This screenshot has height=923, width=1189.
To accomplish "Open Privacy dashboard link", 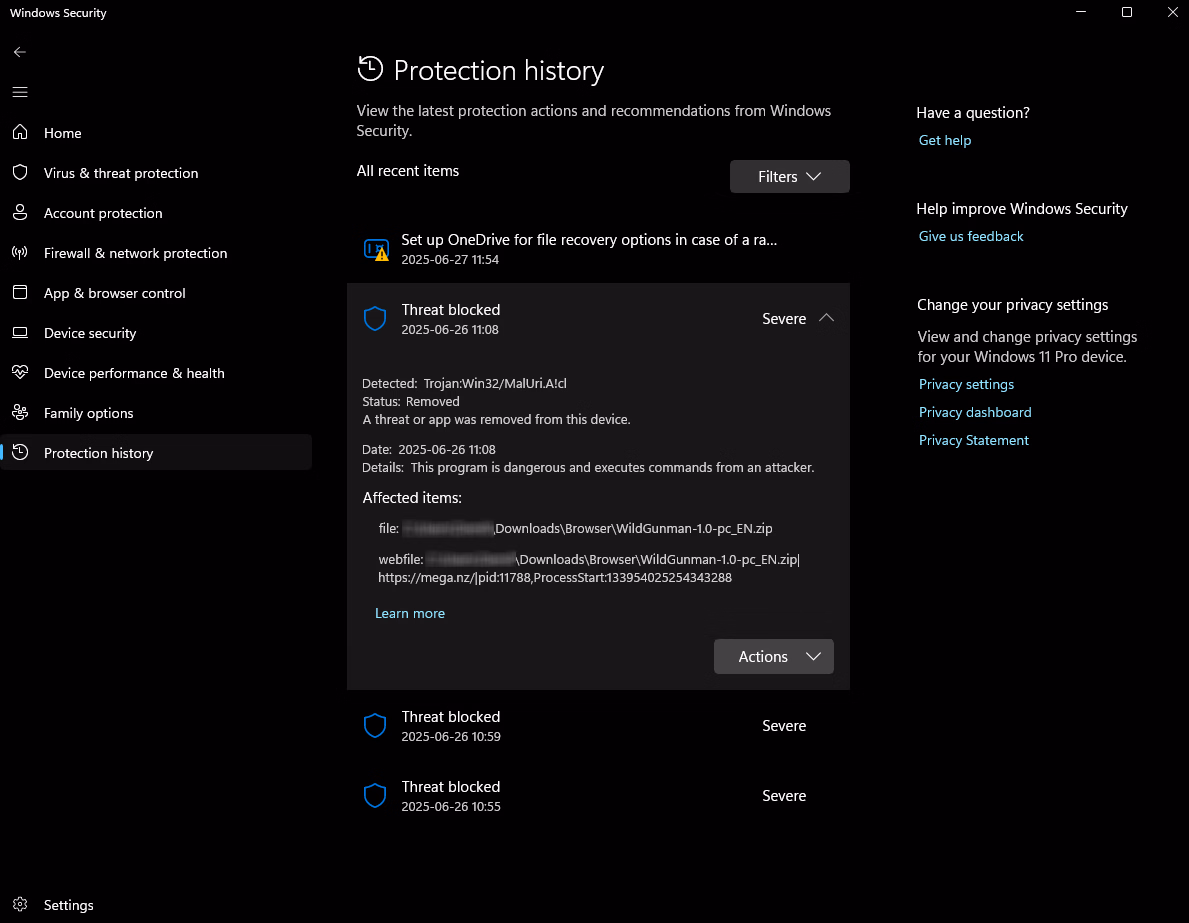I will point(974,413).
